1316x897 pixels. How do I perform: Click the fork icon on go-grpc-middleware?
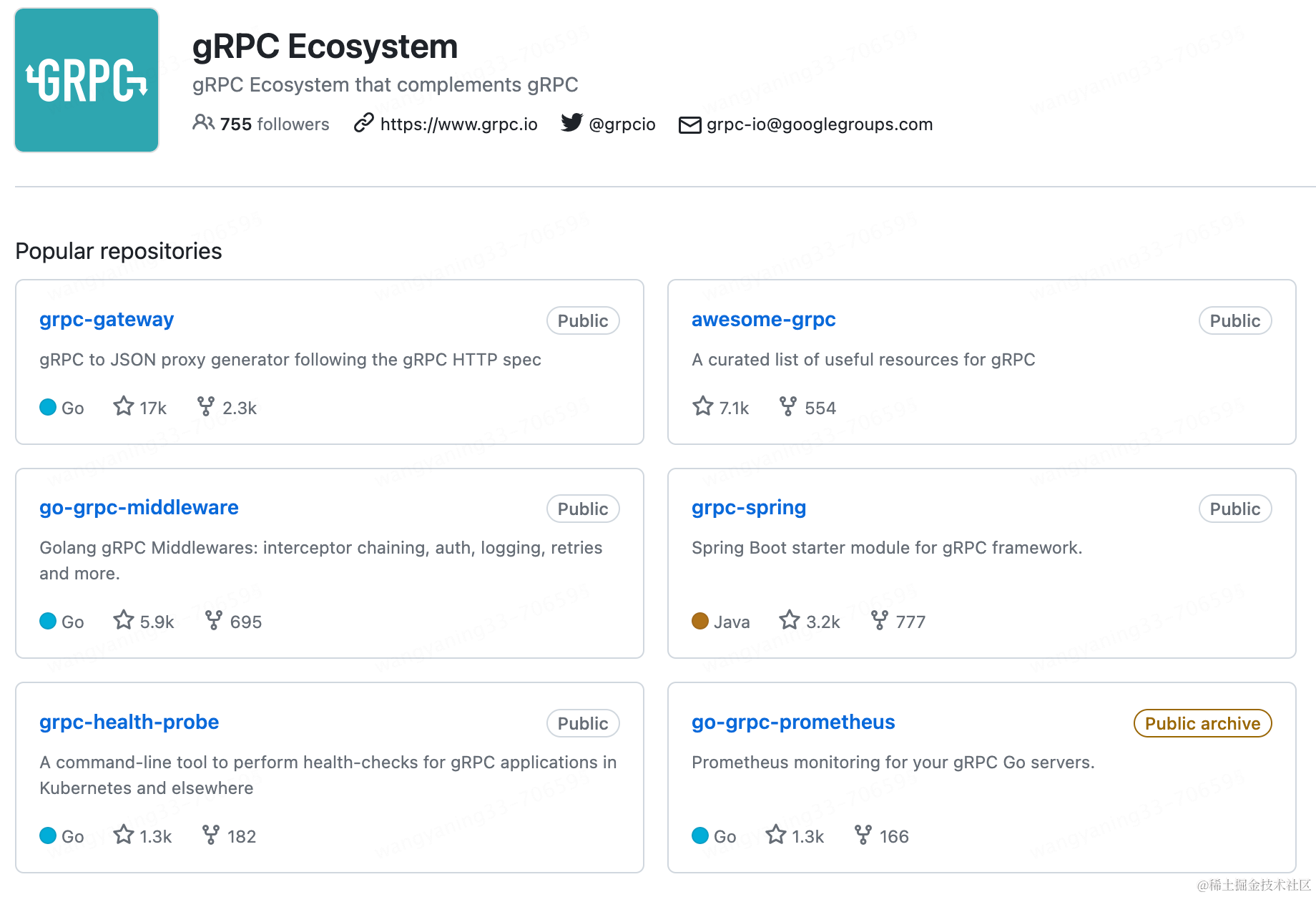click(x=213, y=619)
